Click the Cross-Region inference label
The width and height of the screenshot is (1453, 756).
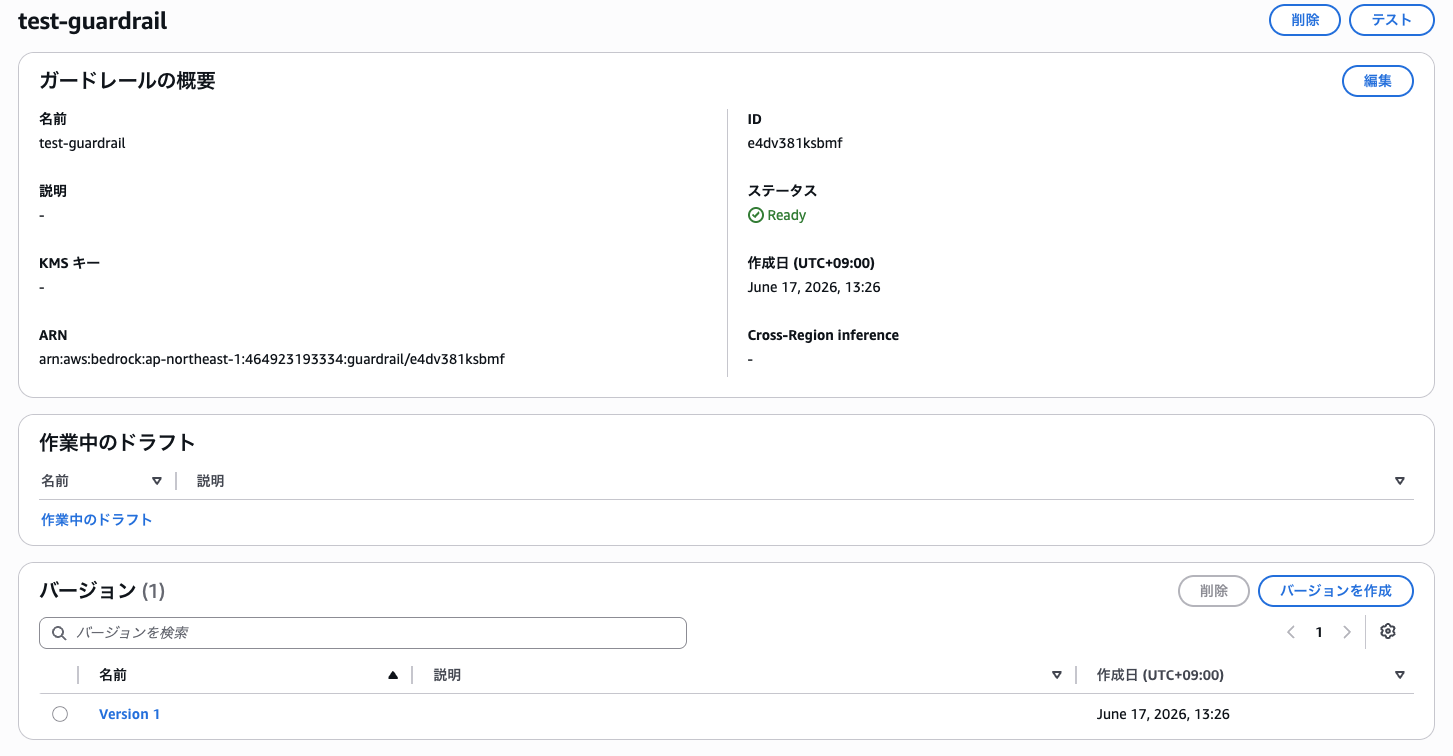point(823,335)
